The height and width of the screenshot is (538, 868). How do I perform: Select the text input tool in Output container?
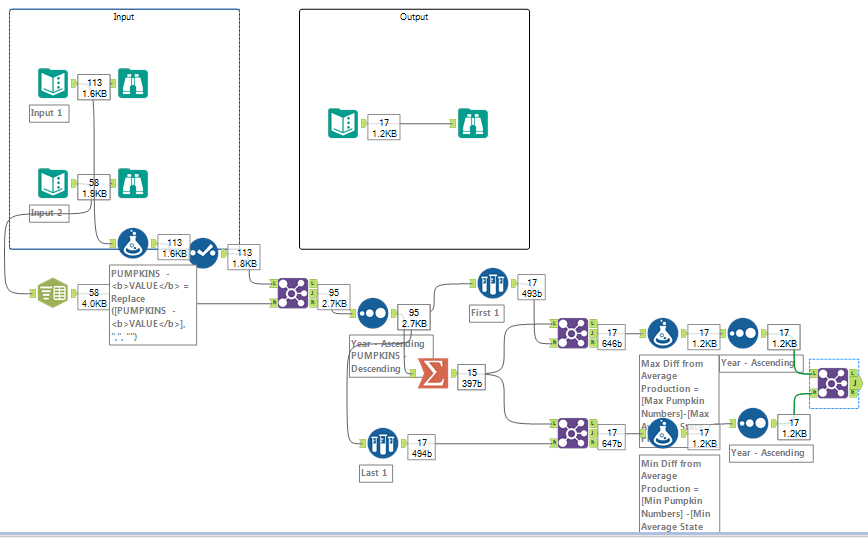[343, 123]
